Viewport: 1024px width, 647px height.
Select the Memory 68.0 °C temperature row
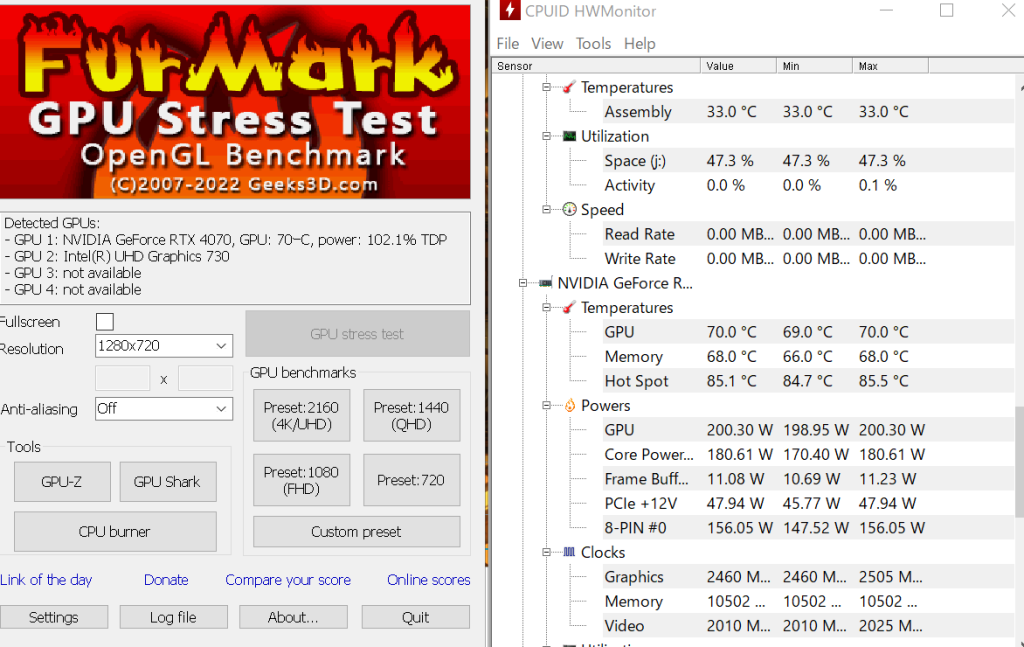click(x=808, y=356)
